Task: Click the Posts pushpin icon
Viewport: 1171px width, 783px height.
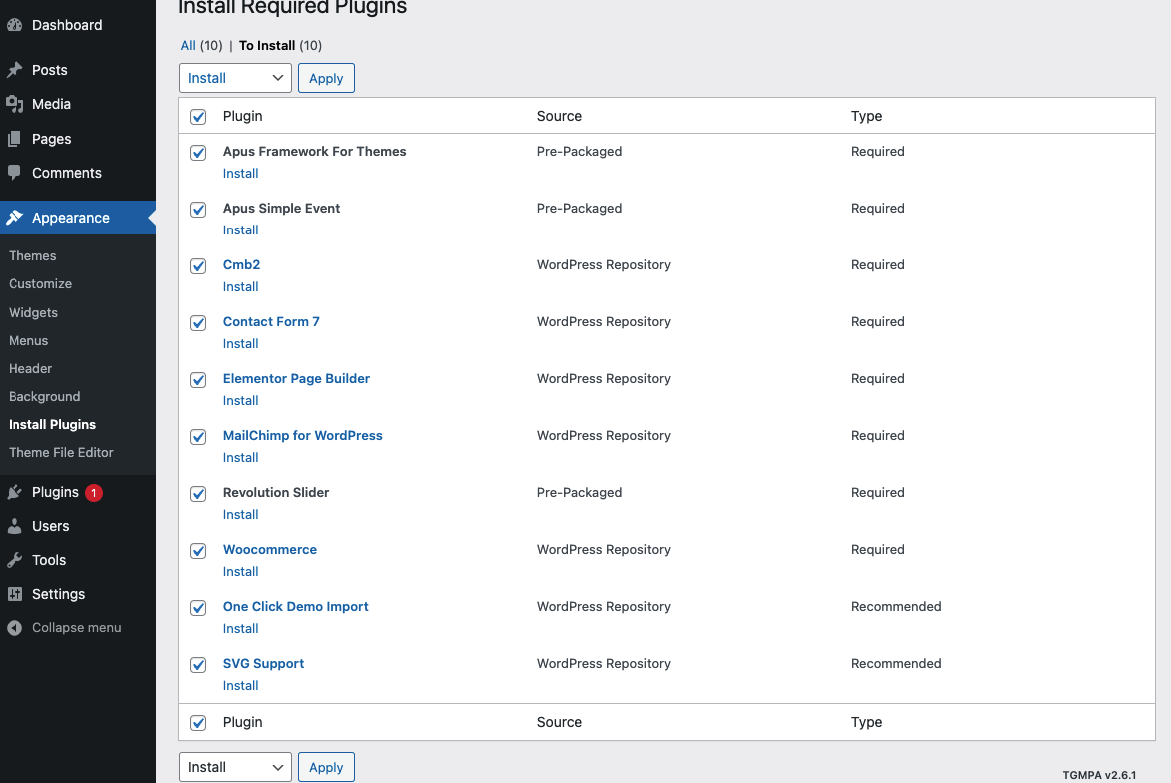Action: (15, 70)
